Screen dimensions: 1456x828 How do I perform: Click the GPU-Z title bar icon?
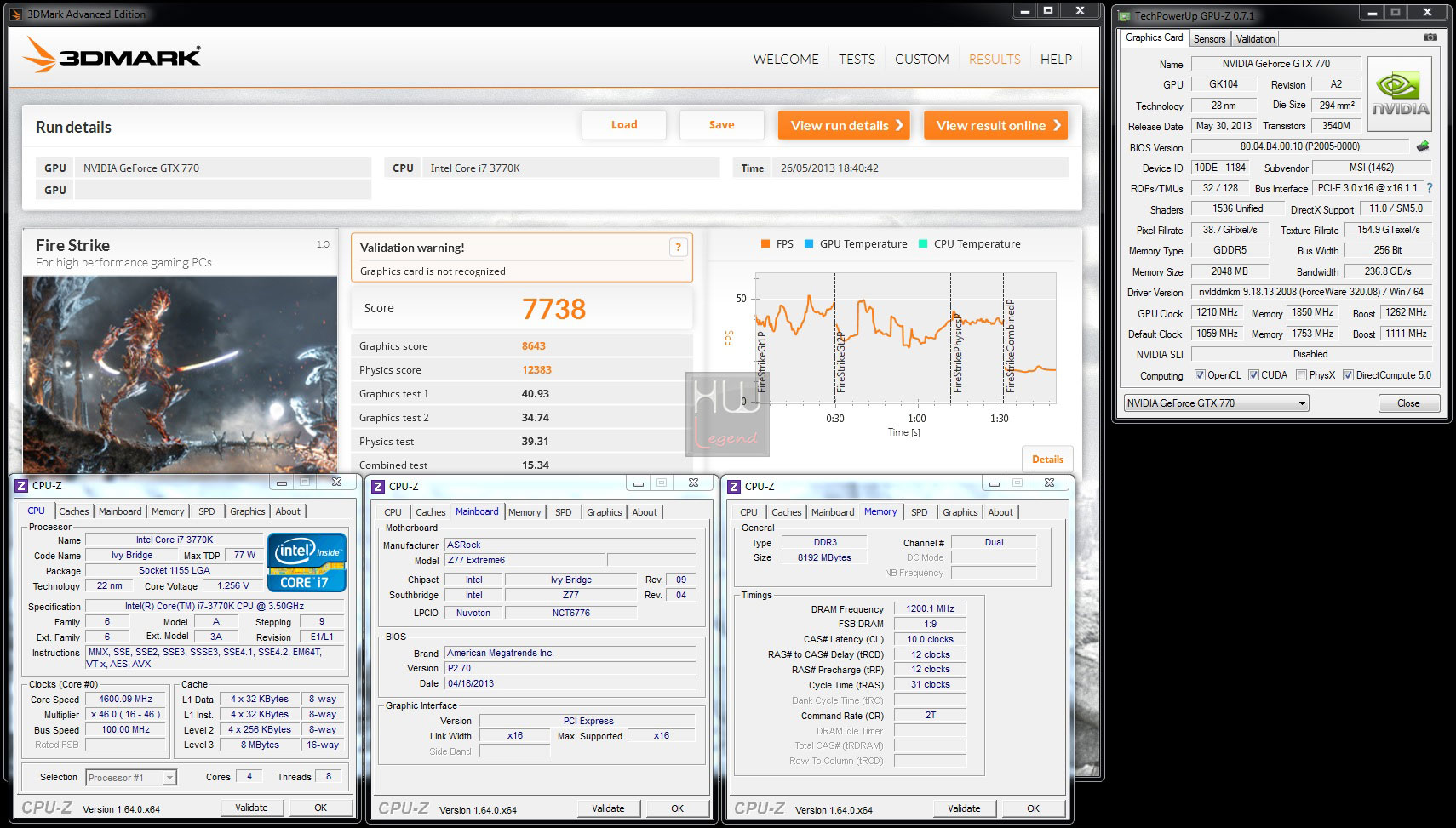1124,15
